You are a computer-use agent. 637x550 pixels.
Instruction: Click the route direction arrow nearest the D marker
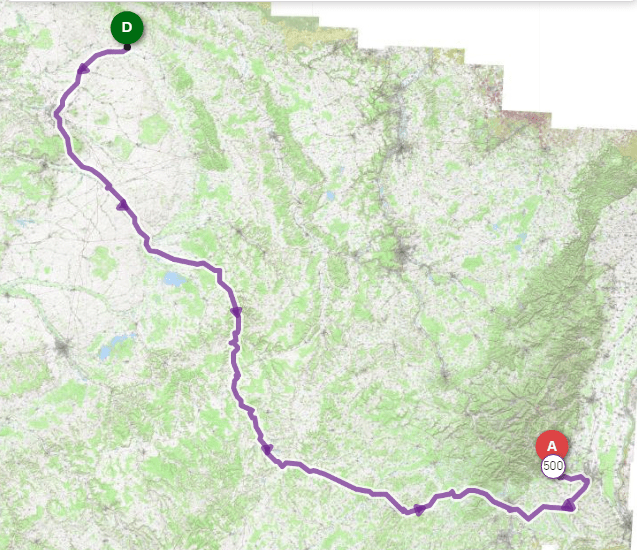tap(83, 69)
